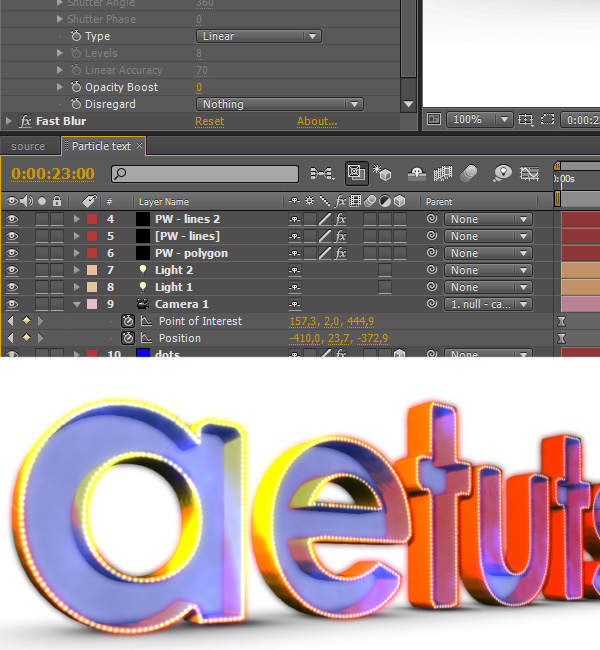Open the Disregard dropdown set to Nothing
The image size is (600, 650).
pos(280,104)
